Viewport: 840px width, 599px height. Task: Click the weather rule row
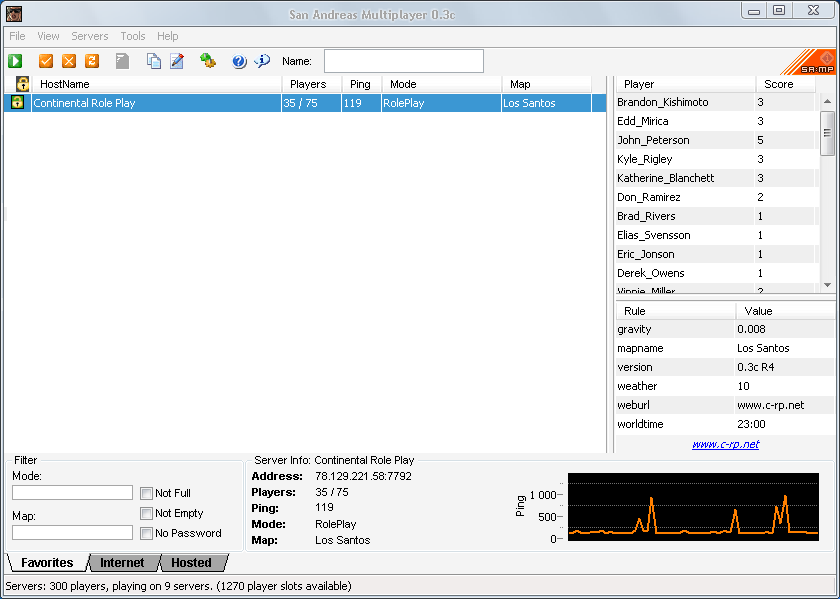coord(725,386)
